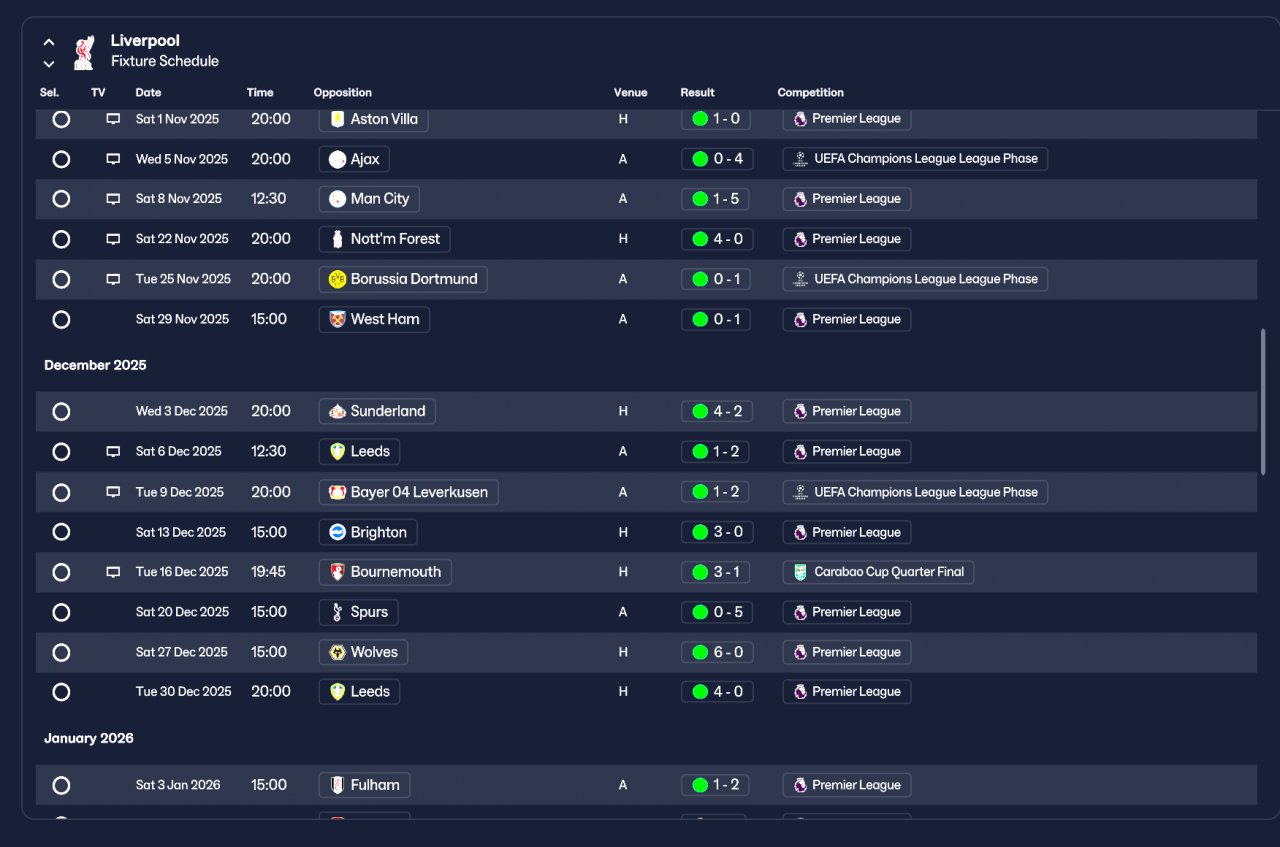This screenshot has height=847, width=1280.
Task: Click the January 2026 month heading
Action: (x=89, y=738)
